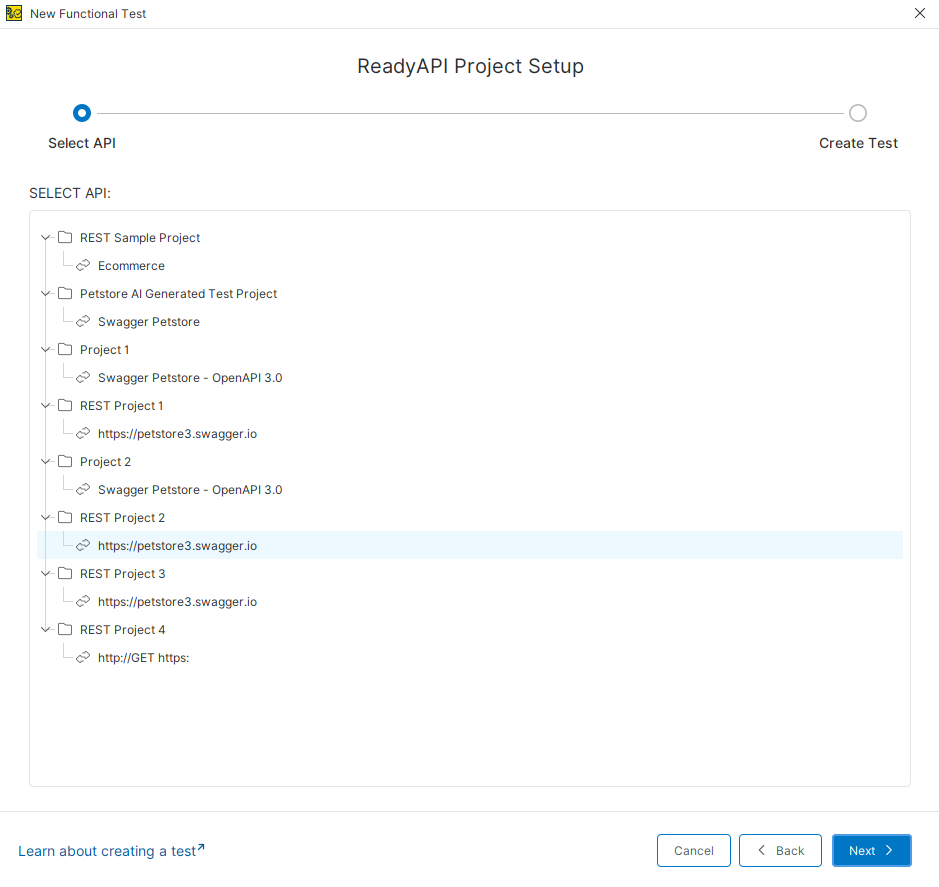The image size is (939, 887).
Task: Select the REST Project 2 label
Action: pos(122,517)
